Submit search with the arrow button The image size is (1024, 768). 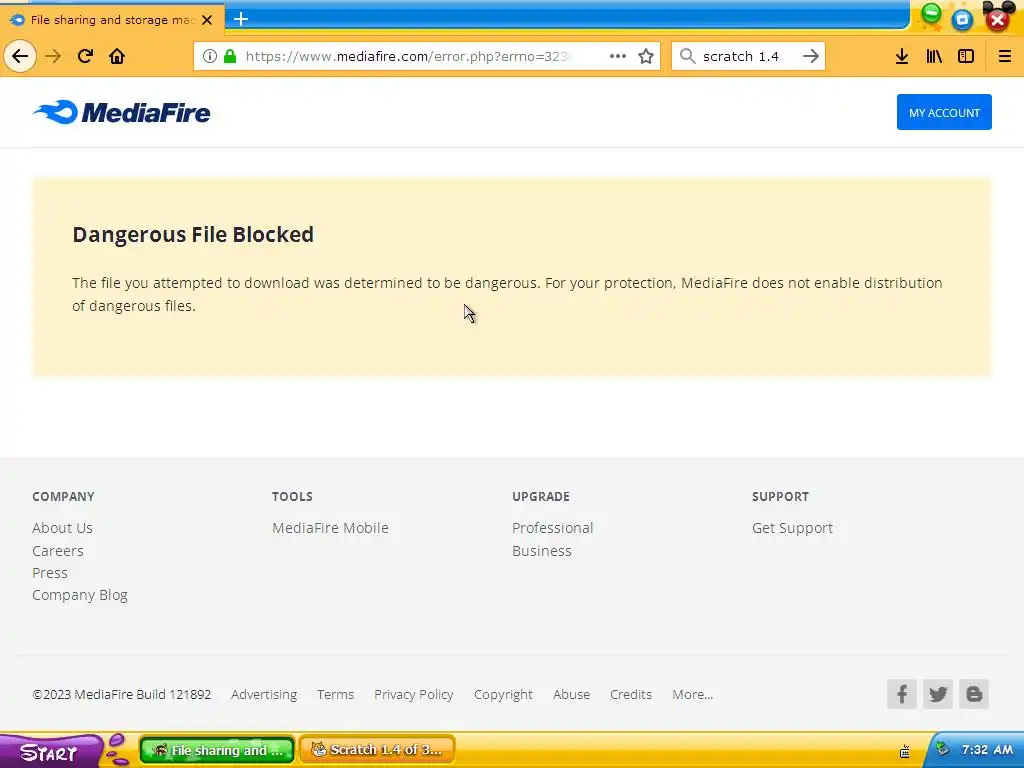point(810,56)
